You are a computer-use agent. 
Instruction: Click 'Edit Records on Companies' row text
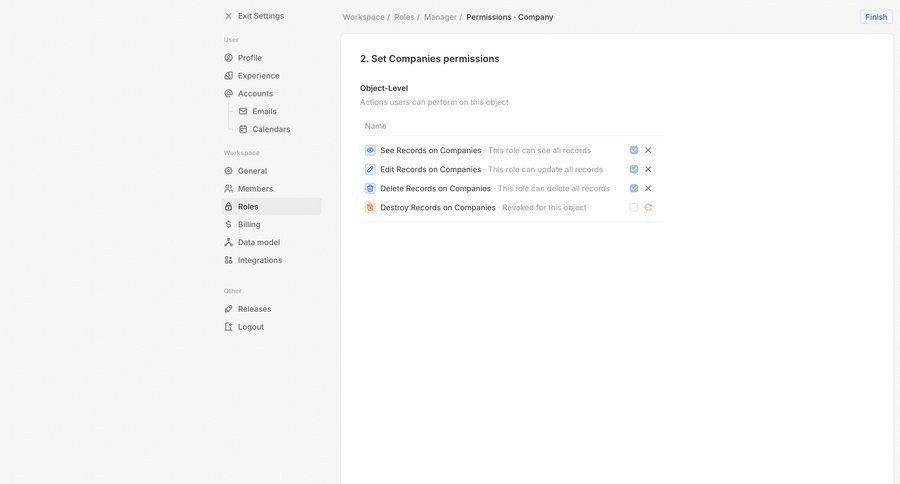430,169
